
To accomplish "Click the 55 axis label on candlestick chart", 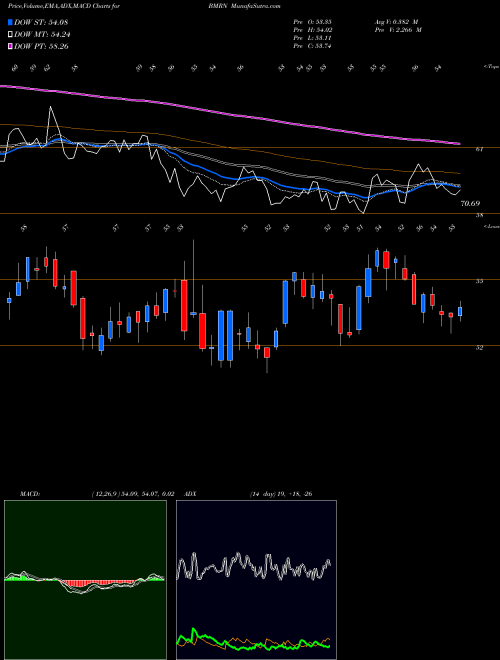I will click(479, 281).
